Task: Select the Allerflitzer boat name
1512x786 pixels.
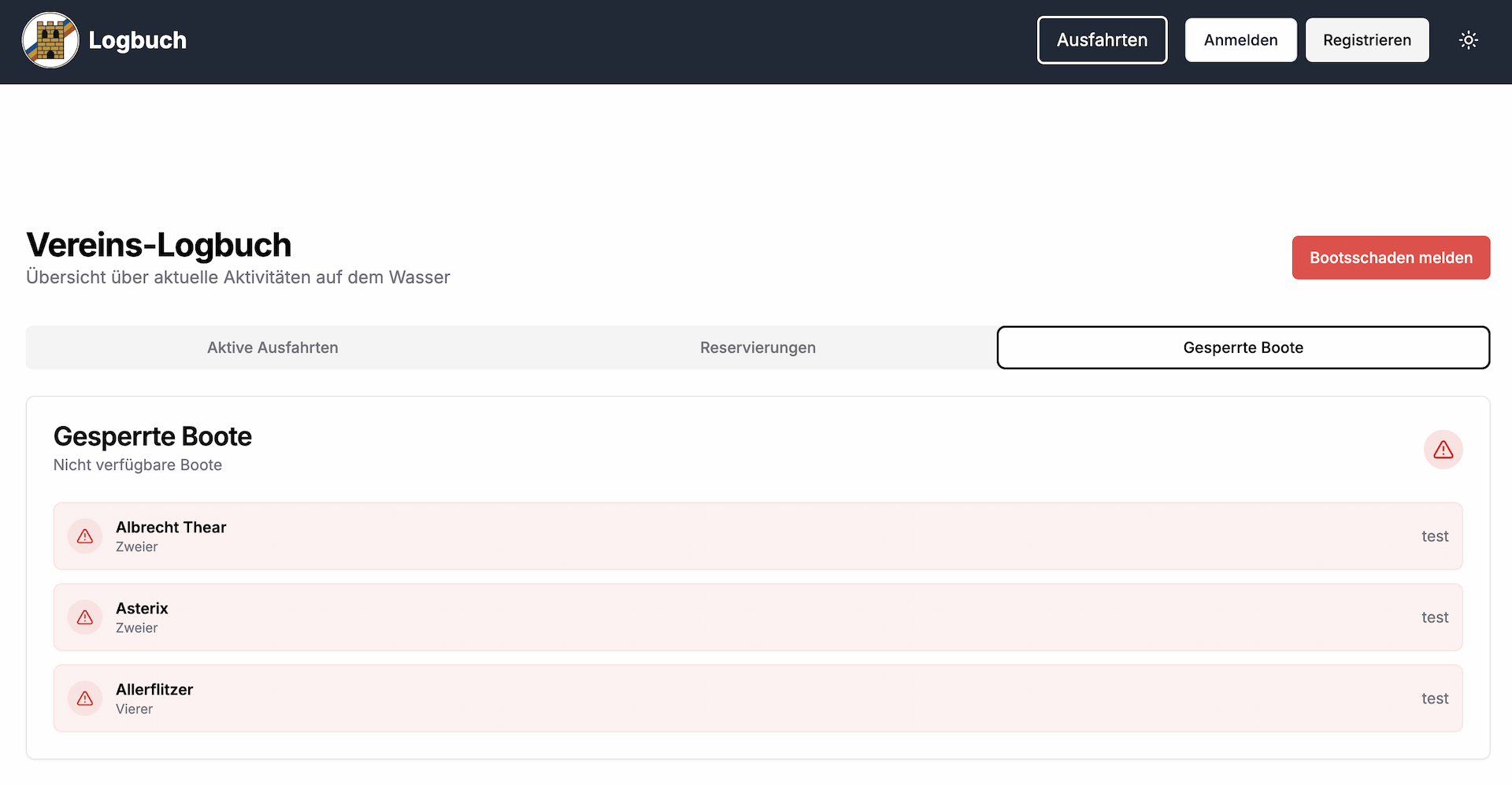Action: click(154, 689)
